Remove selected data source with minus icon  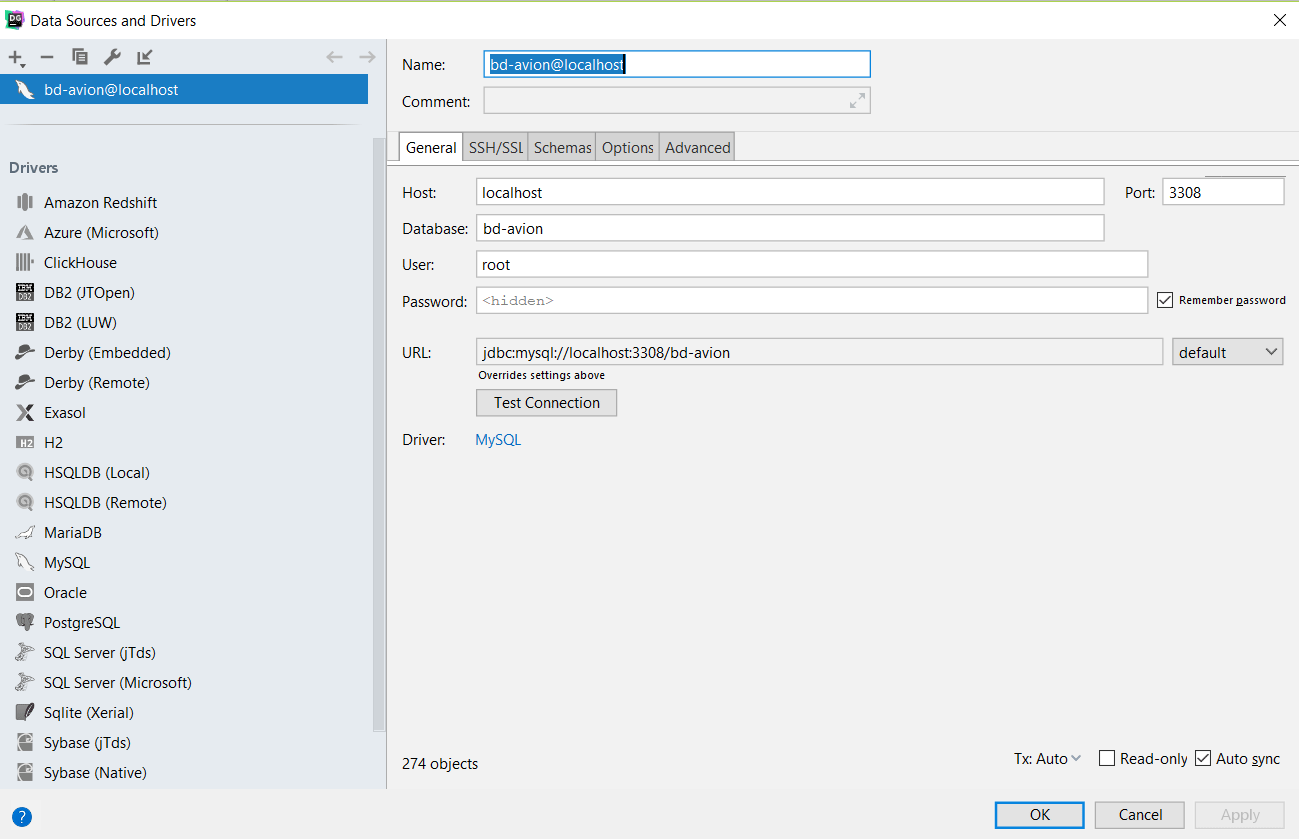(47, 57)
